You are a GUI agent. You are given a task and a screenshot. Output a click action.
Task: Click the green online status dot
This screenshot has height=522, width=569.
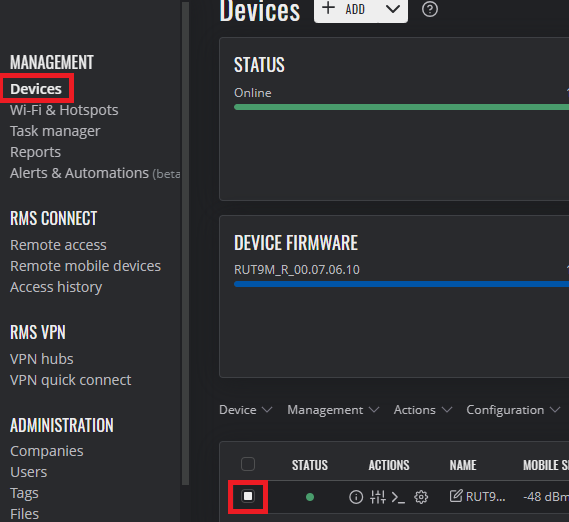click(310, 497)
